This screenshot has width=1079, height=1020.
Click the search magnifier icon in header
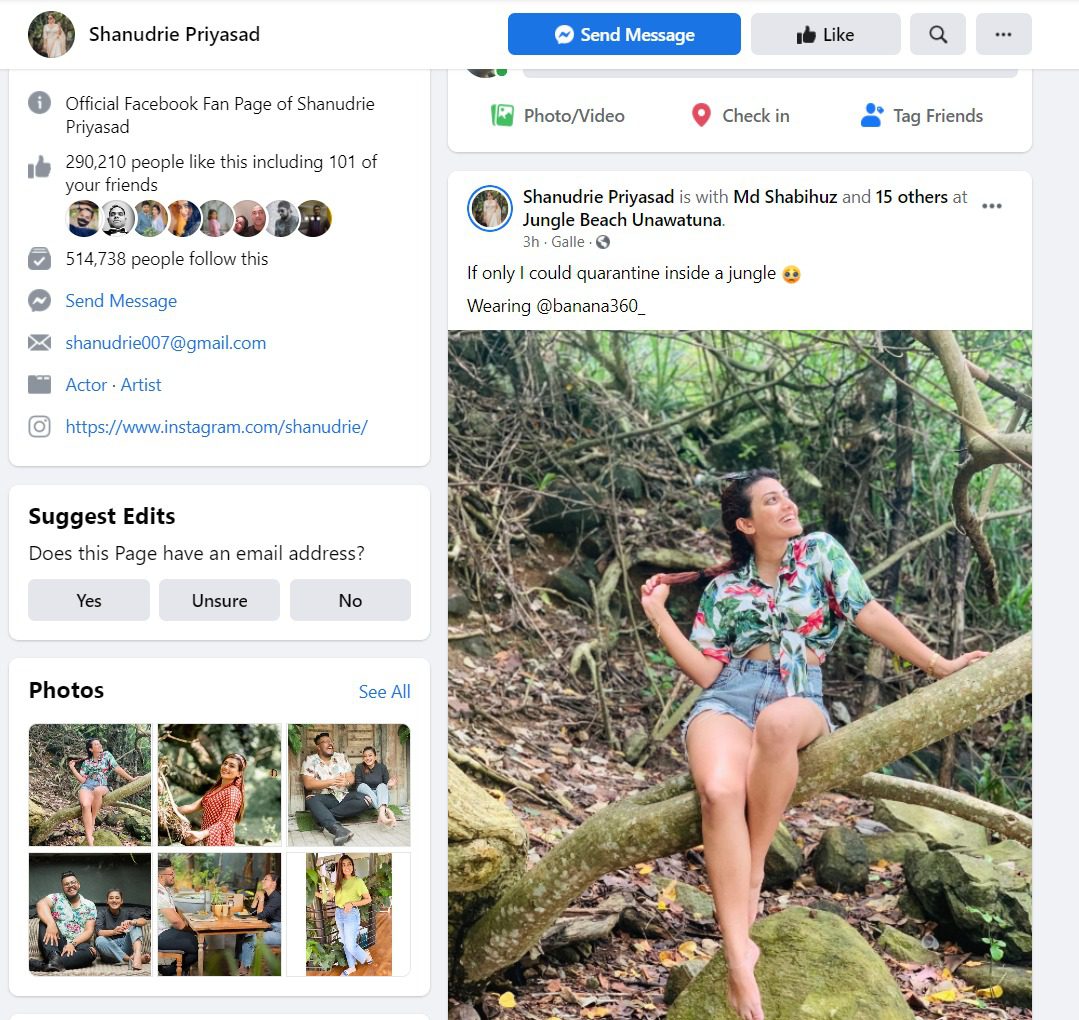coord(938,34)
